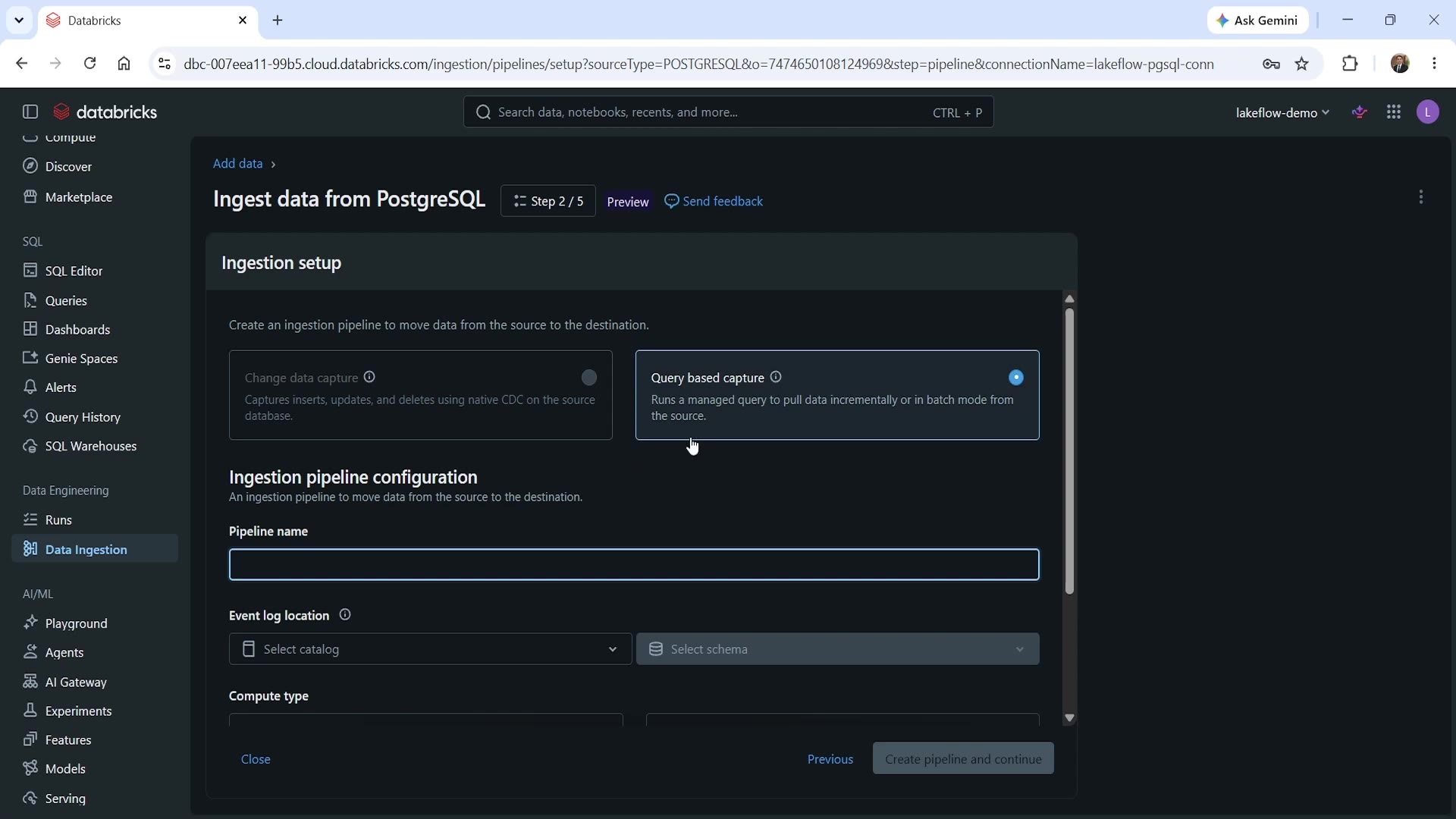Click the form scrollbar up arrow
Viewport: 1456px width, 819px height.
[1069, 299]
